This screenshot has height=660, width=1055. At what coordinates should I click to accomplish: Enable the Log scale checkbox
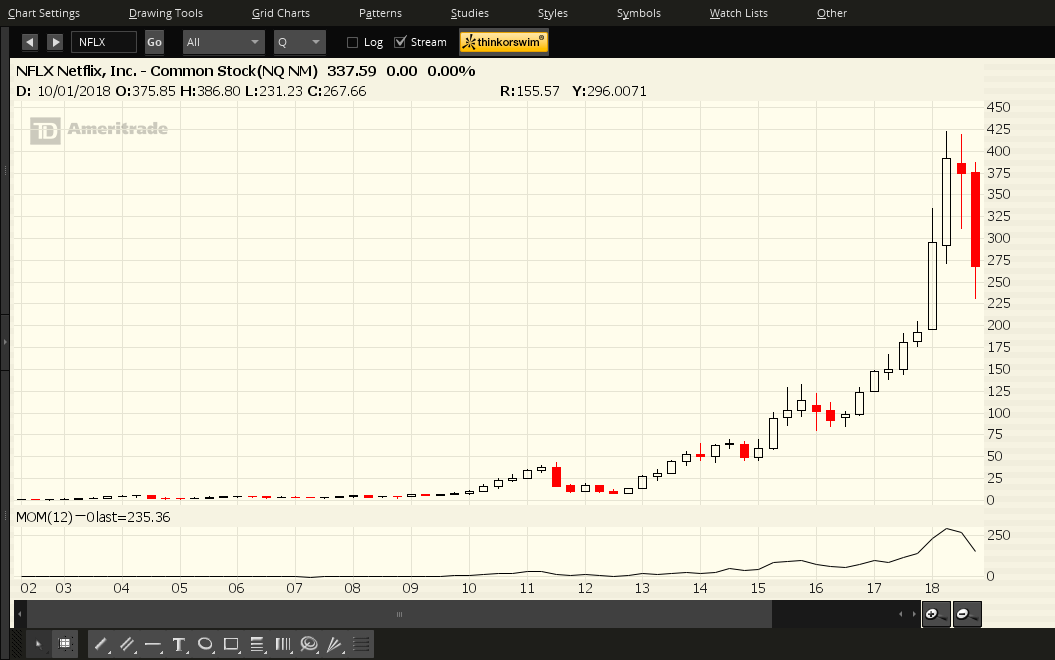click(x=352, y=42)
